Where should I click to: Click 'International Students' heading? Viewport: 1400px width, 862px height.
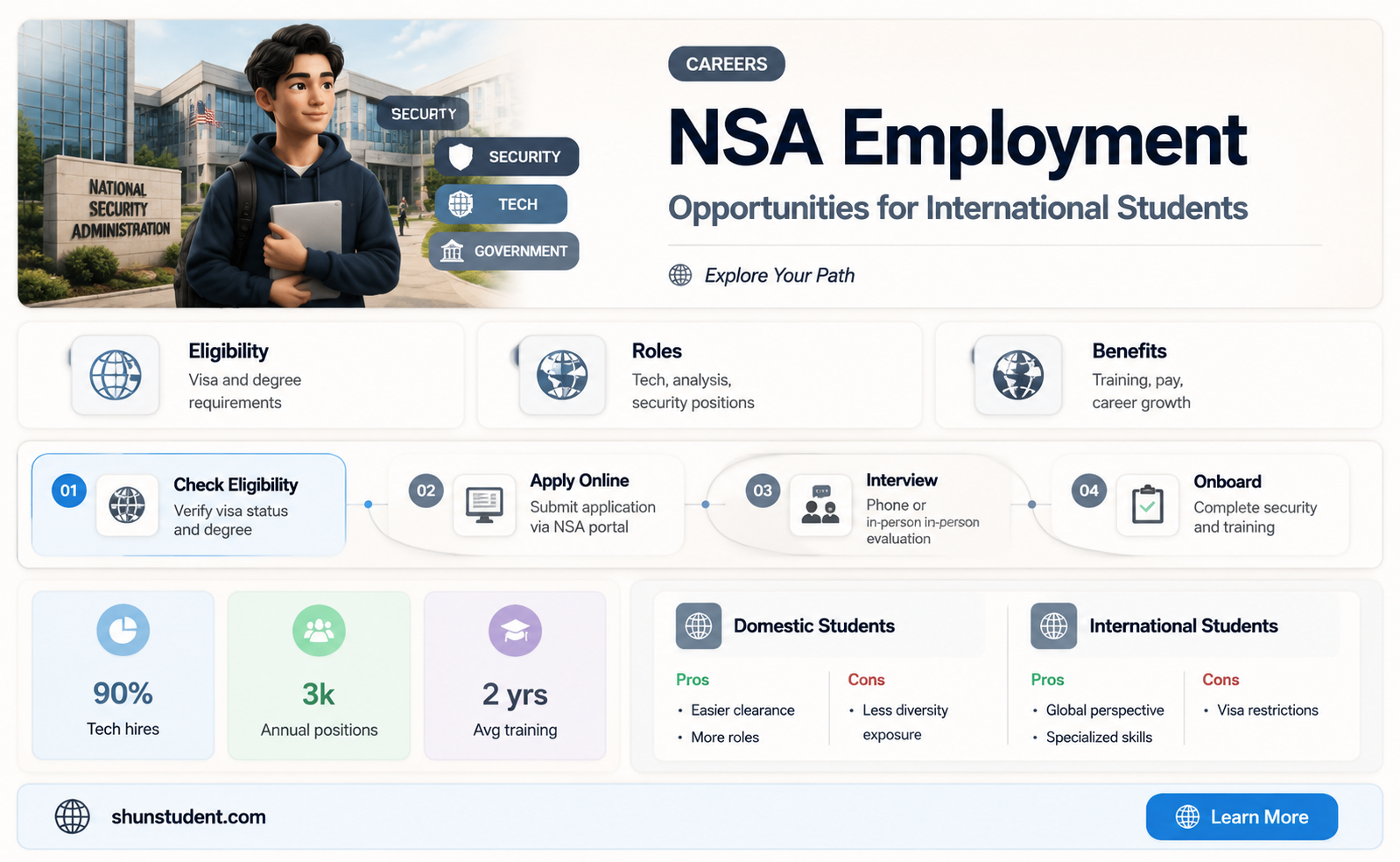1184,625
